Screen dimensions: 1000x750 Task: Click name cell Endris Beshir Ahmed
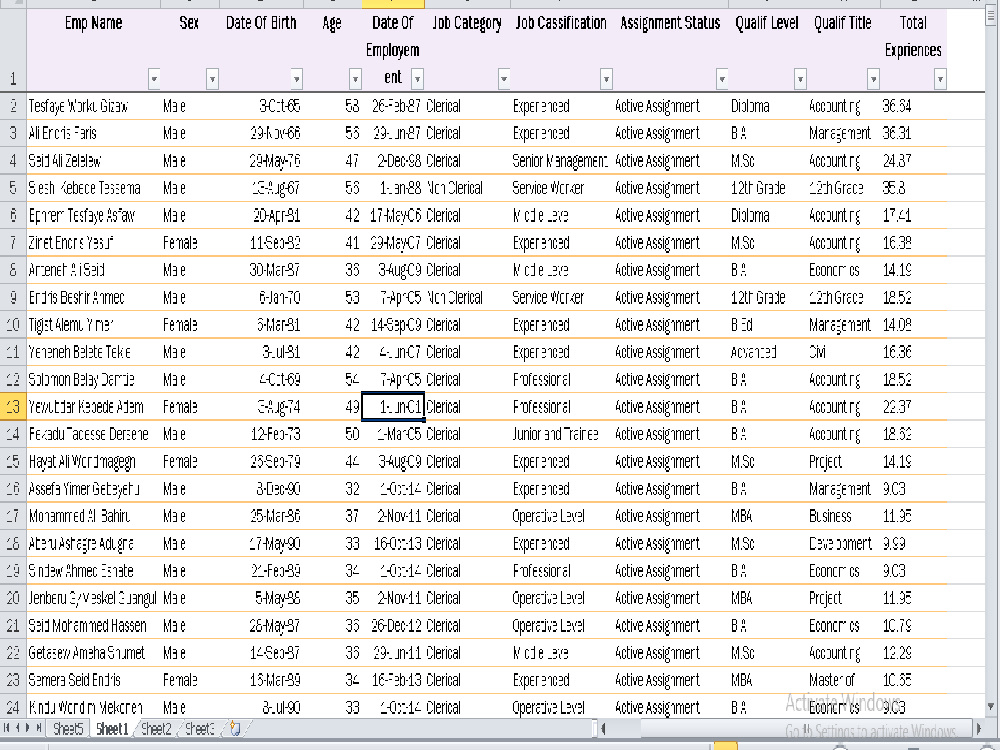pos(93,298)
